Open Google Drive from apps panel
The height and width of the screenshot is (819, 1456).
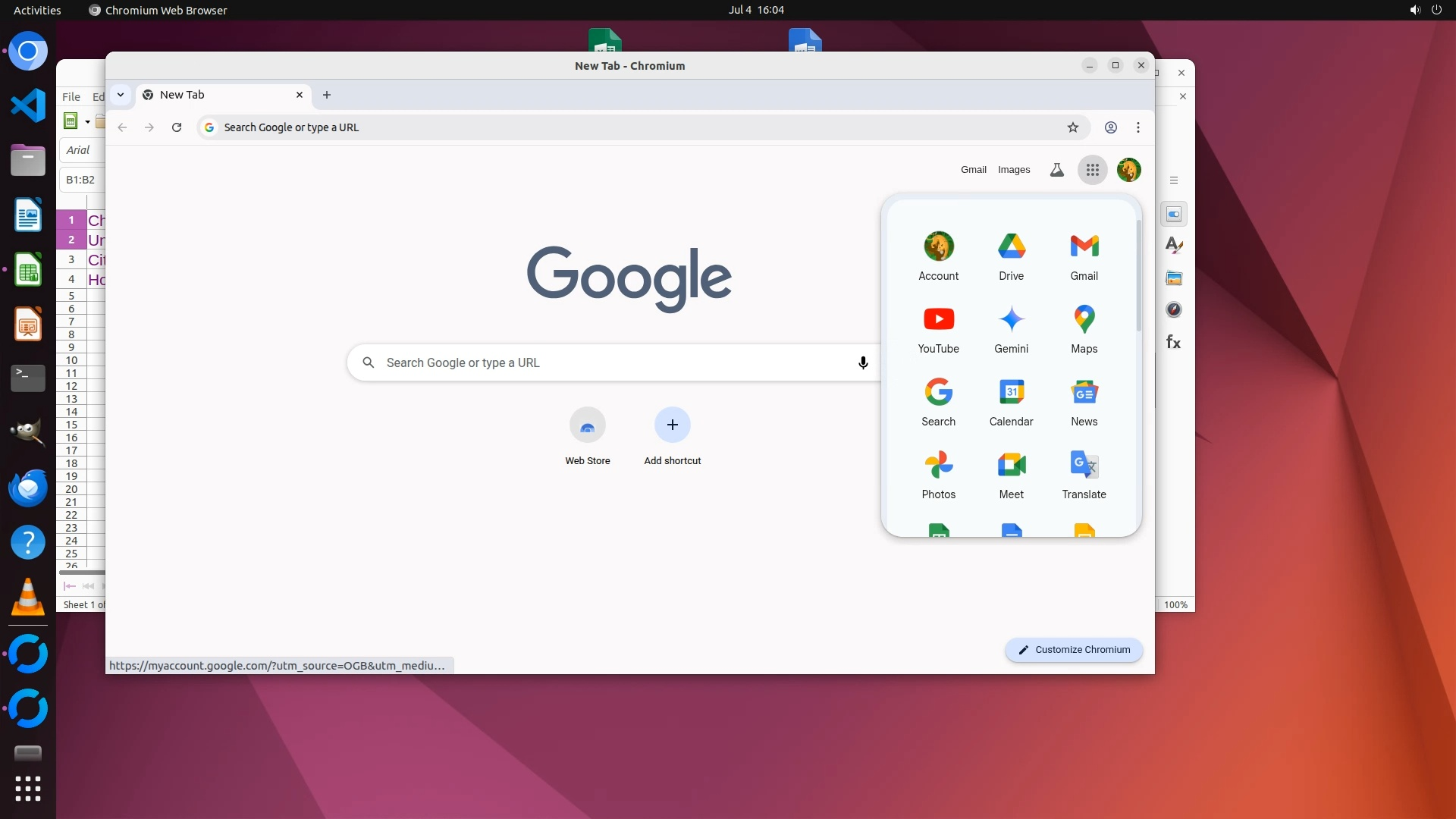click(1011, 256)
